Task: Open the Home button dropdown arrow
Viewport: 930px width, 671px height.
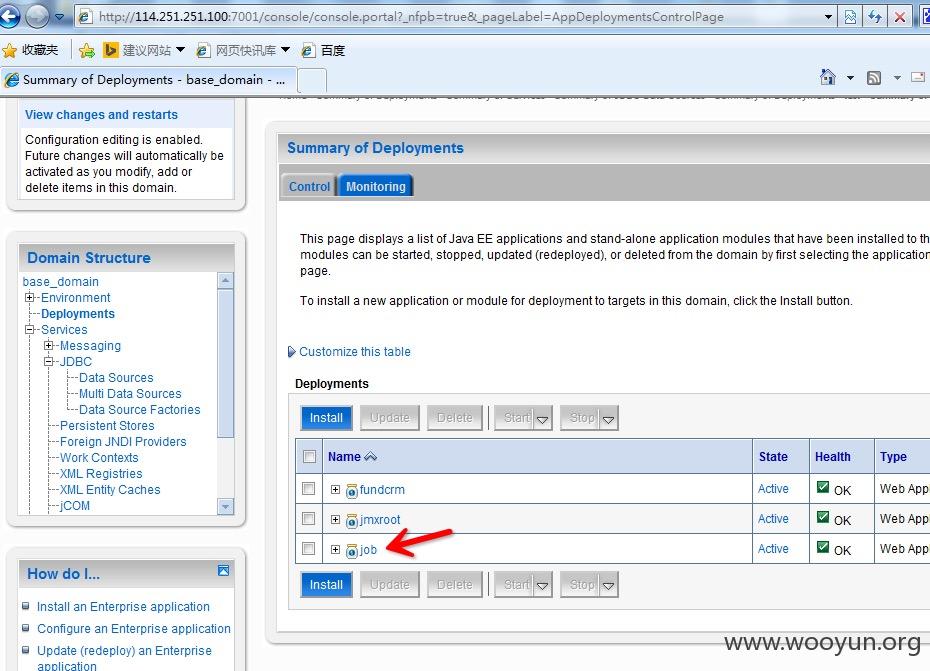Action: coord(850,78)
